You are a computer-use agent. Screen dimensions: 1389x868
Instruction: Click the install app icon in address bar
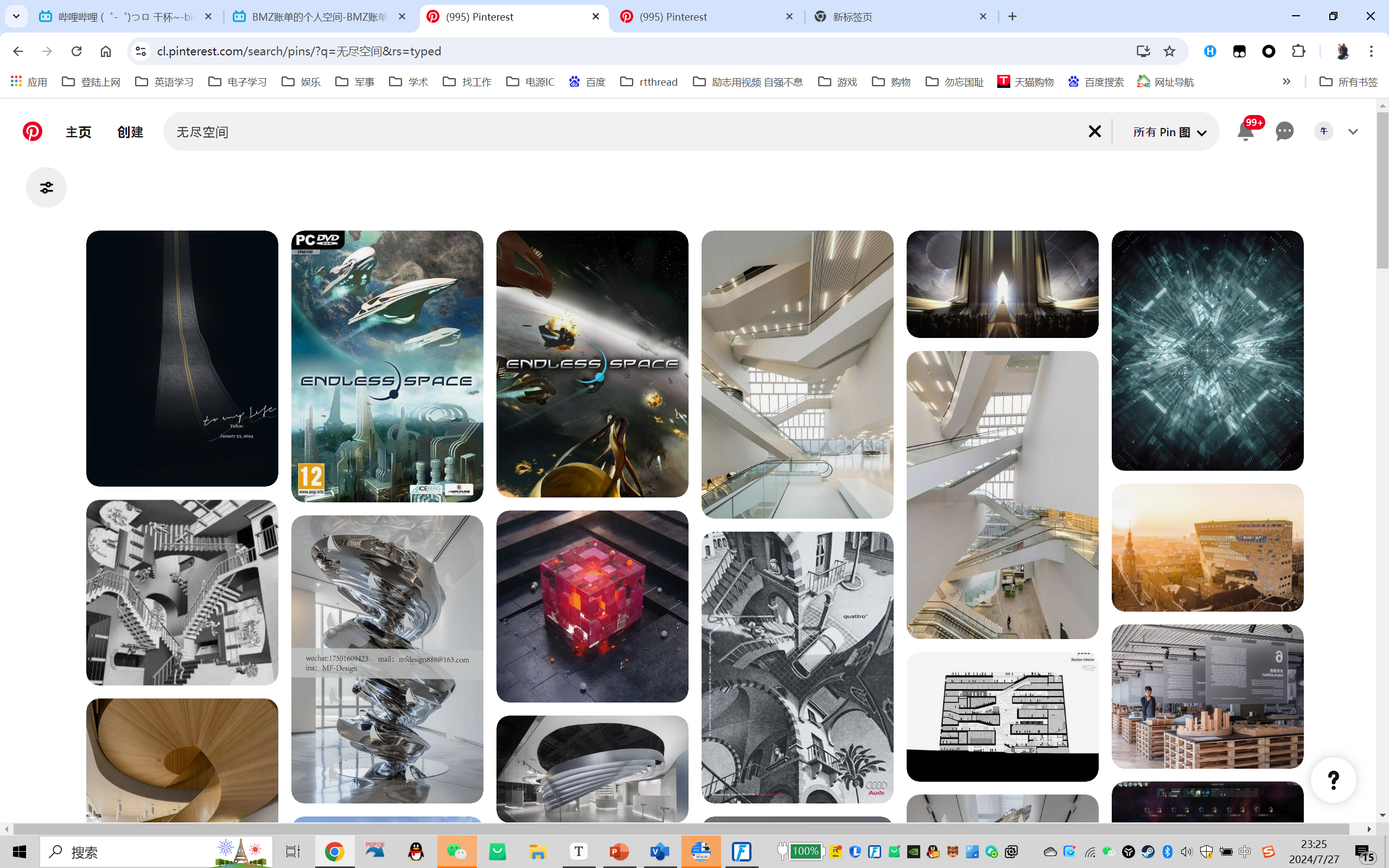[1143, 51]
